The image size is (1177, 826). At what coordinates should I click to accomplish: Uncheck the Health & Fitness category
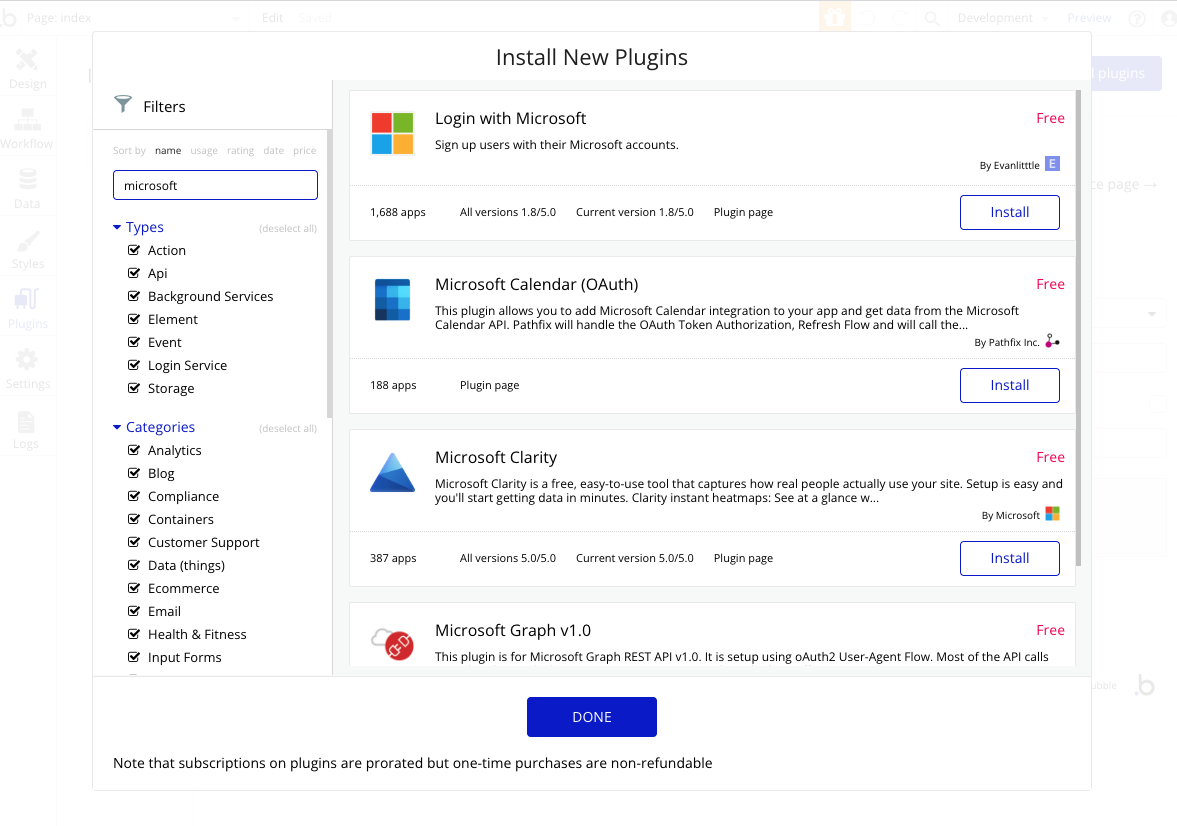[134, 635]
